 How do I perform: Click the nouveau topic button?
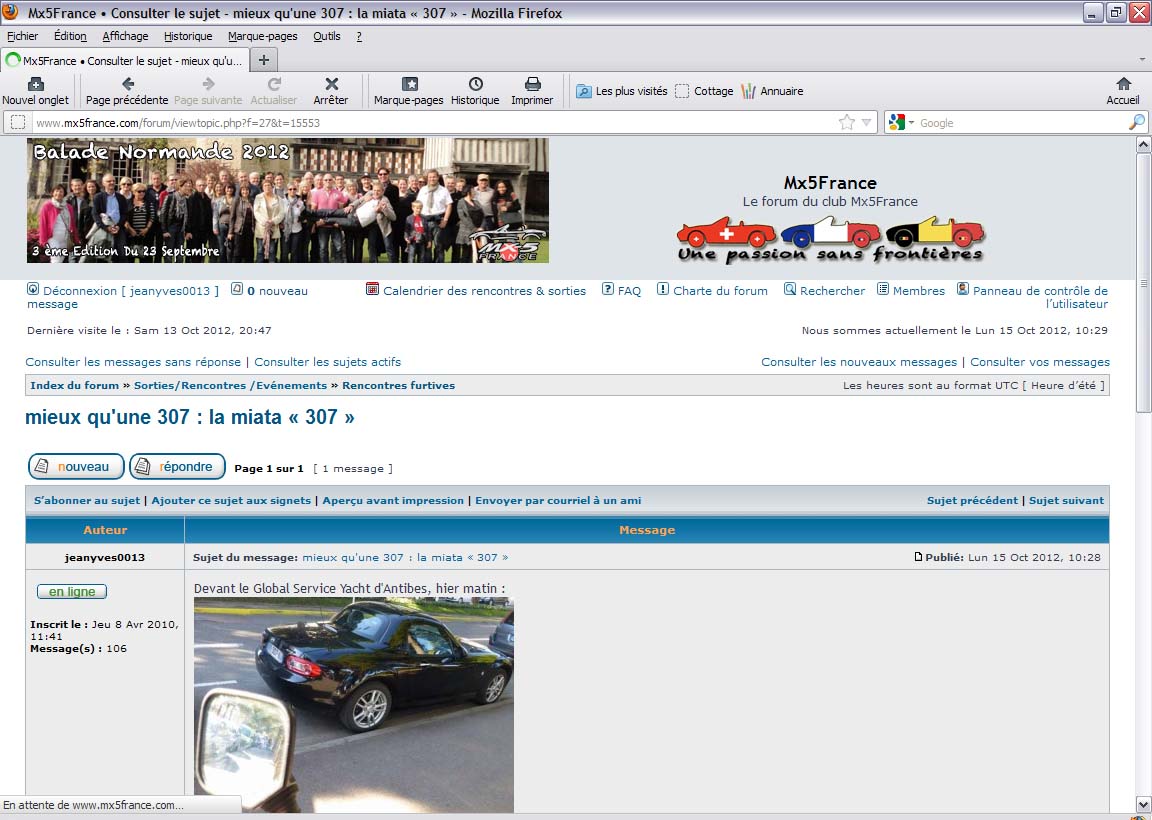point(76,467)
